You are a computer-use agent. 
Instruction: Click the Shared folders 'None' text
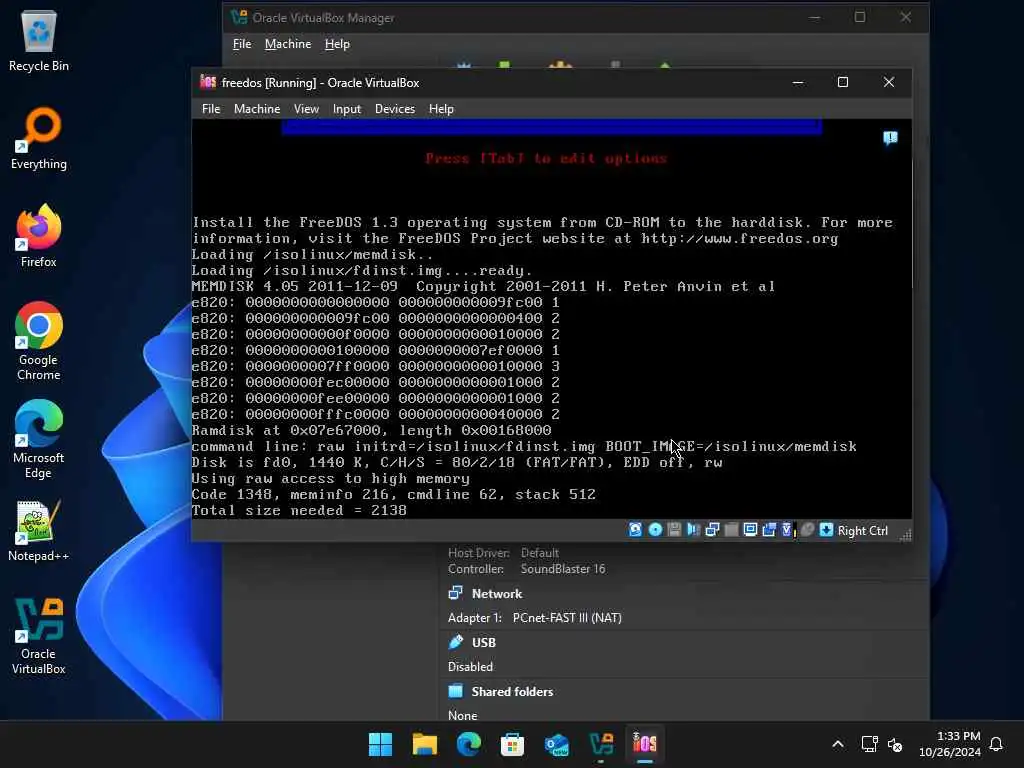(x=462, y=716)
